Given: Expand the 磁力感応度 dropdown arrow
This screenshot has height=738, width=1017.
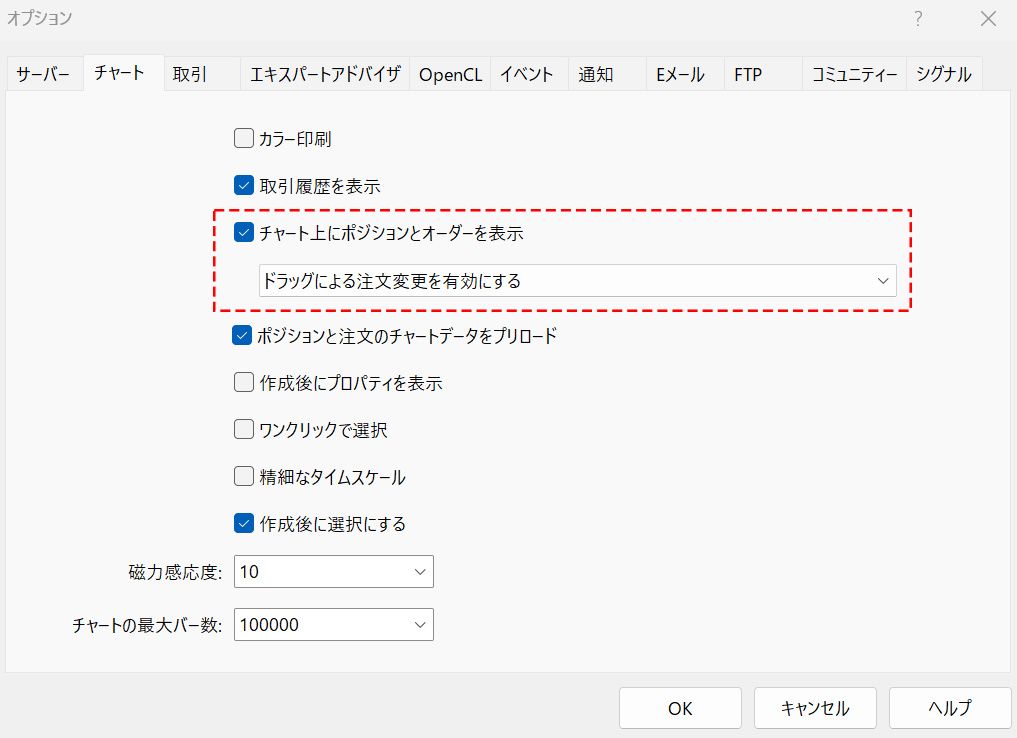Looking at the screenshot, I should click(419, 572).
